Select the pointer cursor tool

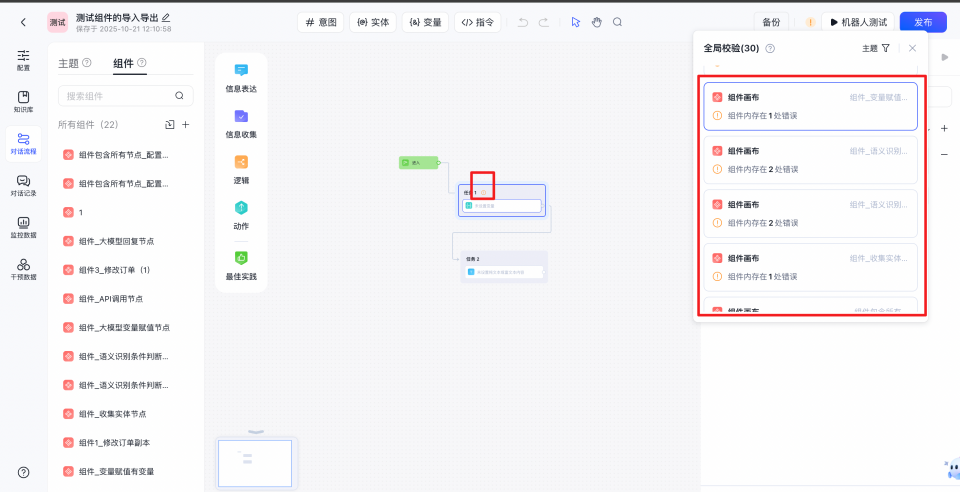tap(575, 22)
